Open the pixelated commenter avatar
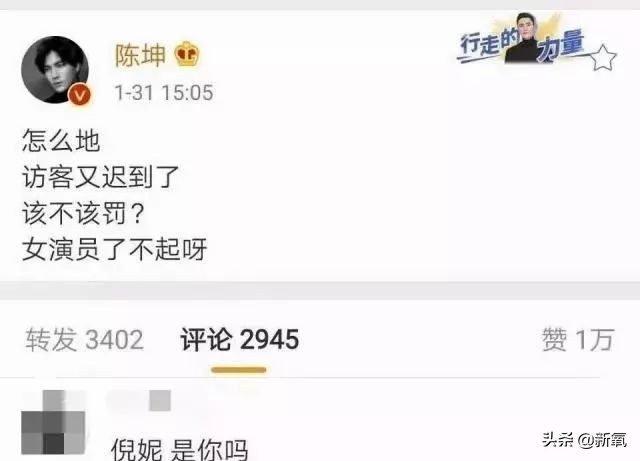Screen dimensions: 640x461 point(53,422)
